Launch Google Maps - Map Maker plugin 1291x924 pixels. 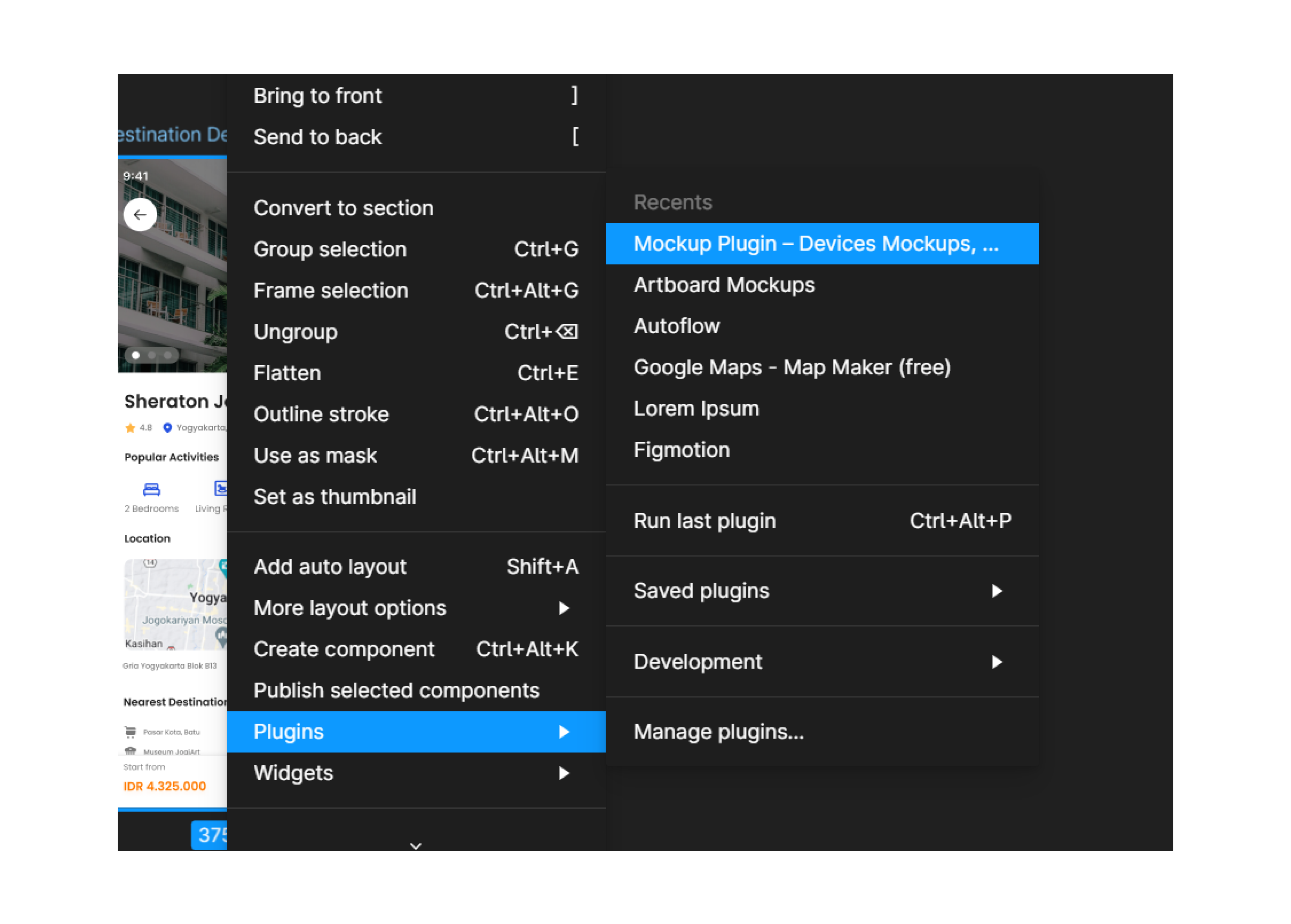822,367
